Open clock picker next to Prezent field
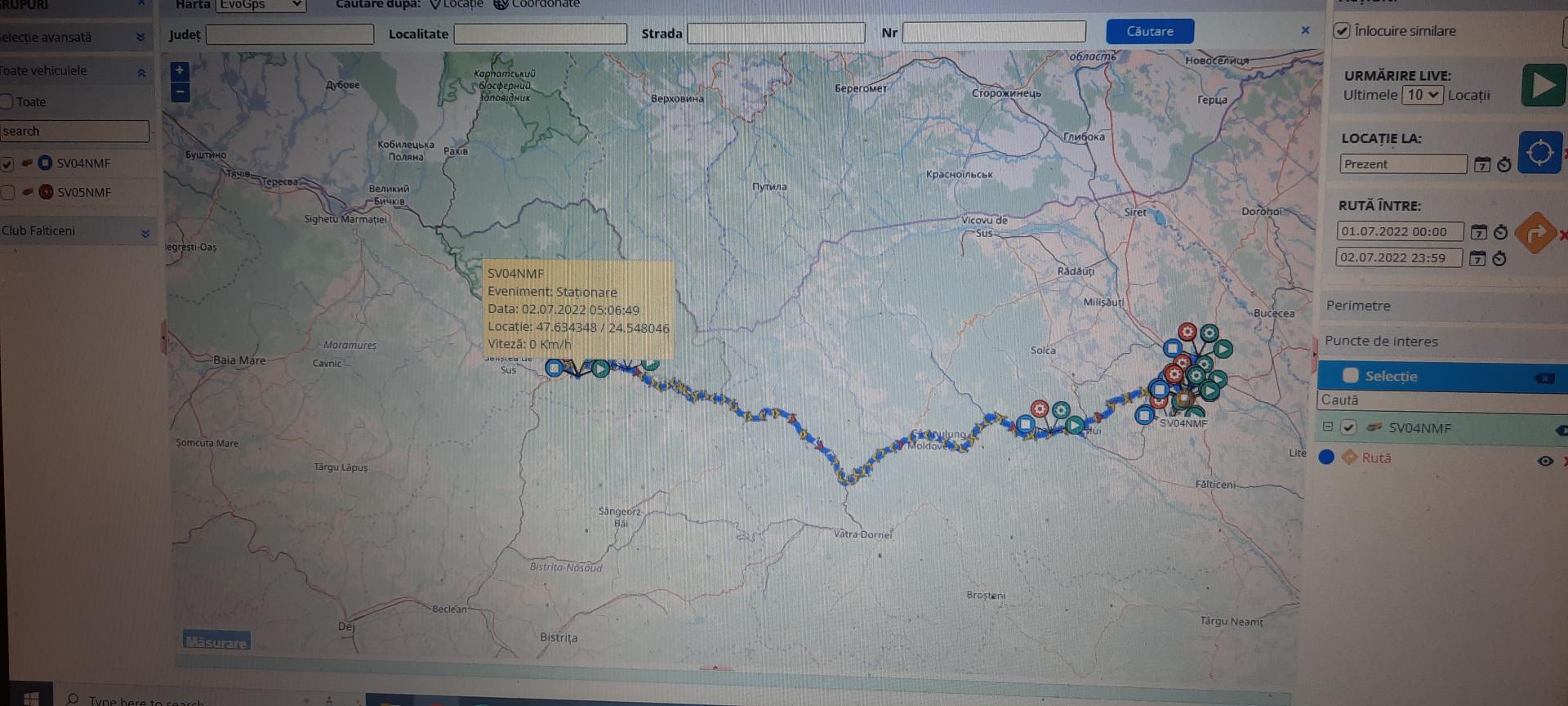The height and width of the screenshot is (706, 1568). click(1503, 165)
